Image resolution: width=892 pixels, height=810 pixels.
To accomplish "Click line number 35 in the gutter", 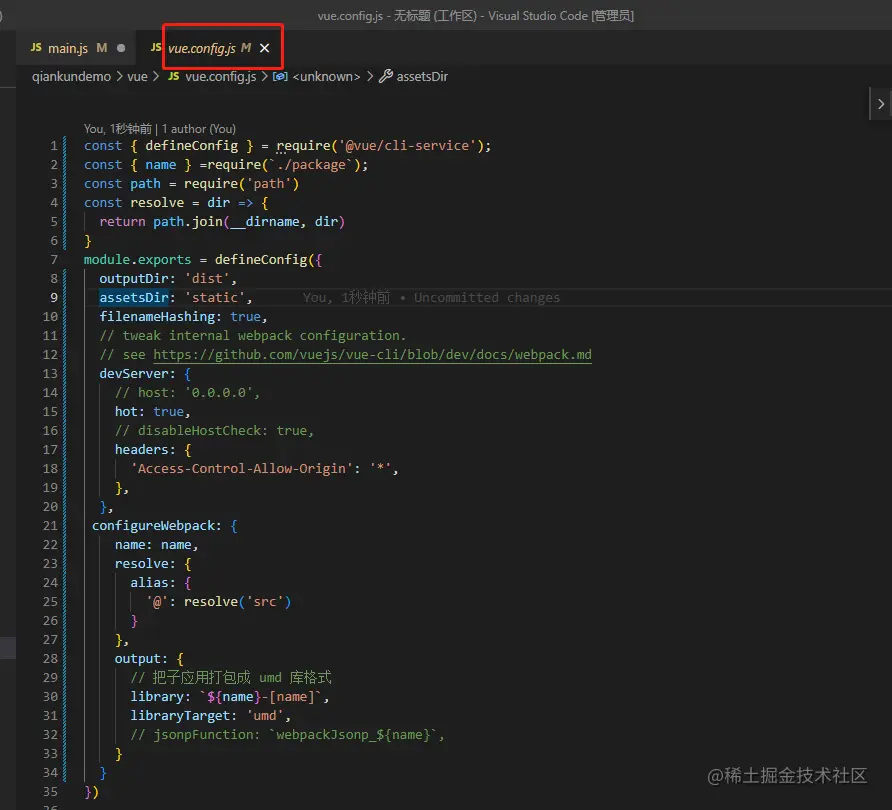I will point(50,792).
